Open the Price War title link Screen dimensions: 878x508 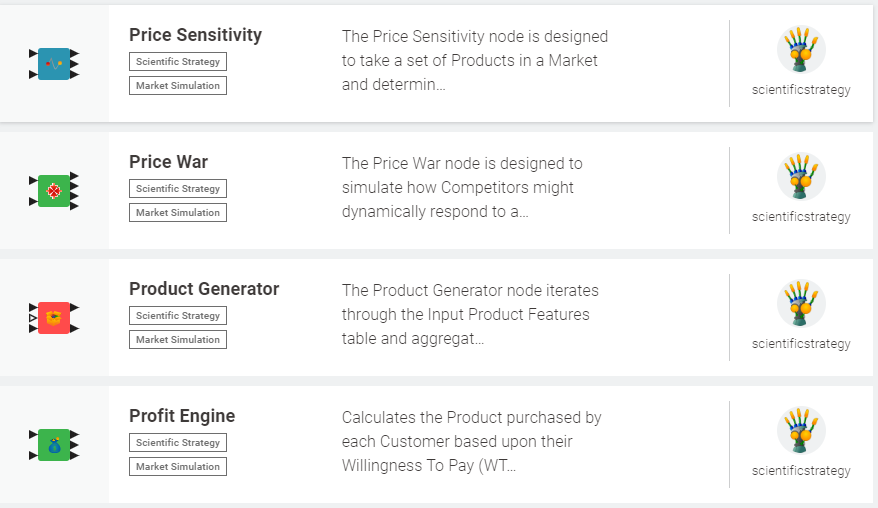pos(168,162)
